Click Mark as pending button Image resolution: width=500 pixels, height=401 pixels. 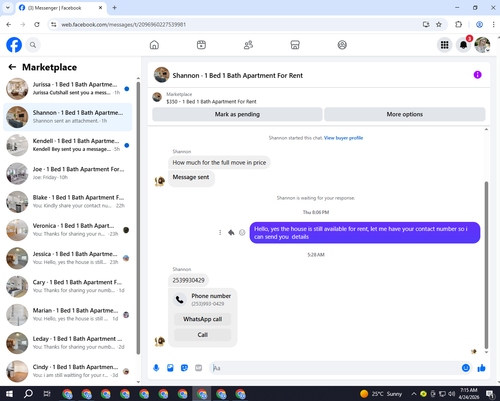[x=237, y=114]
